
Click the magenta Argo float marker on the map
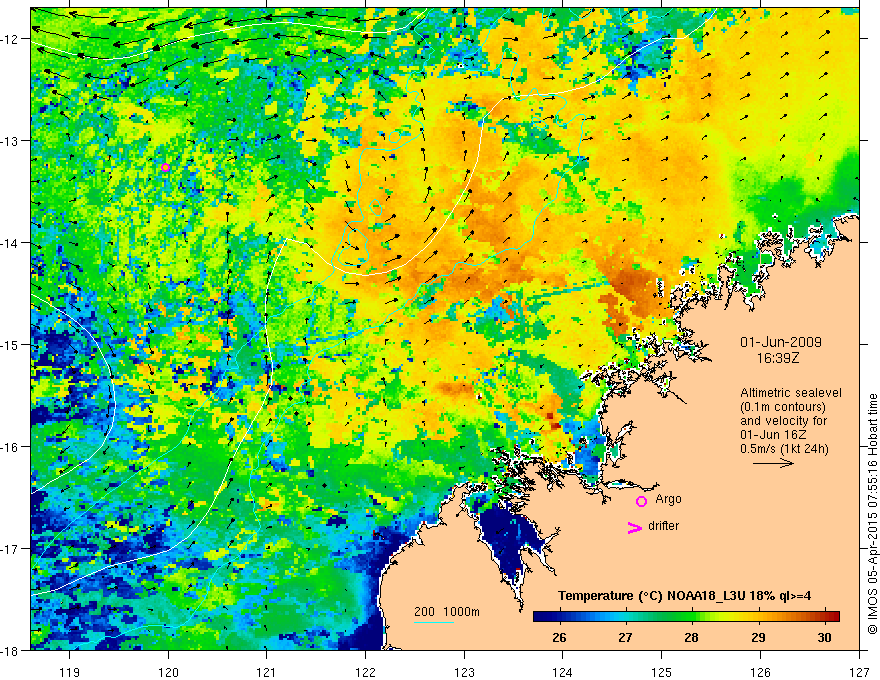click(165, 167)
